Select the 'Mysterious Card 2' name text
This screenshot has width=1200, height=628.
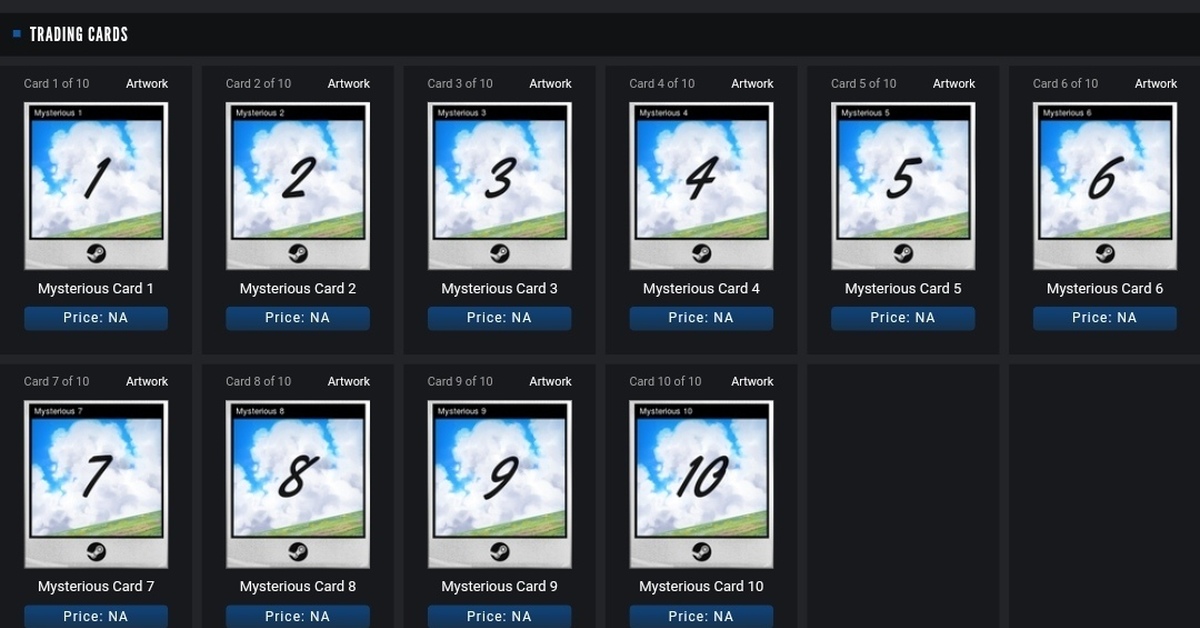coord(298,289)
